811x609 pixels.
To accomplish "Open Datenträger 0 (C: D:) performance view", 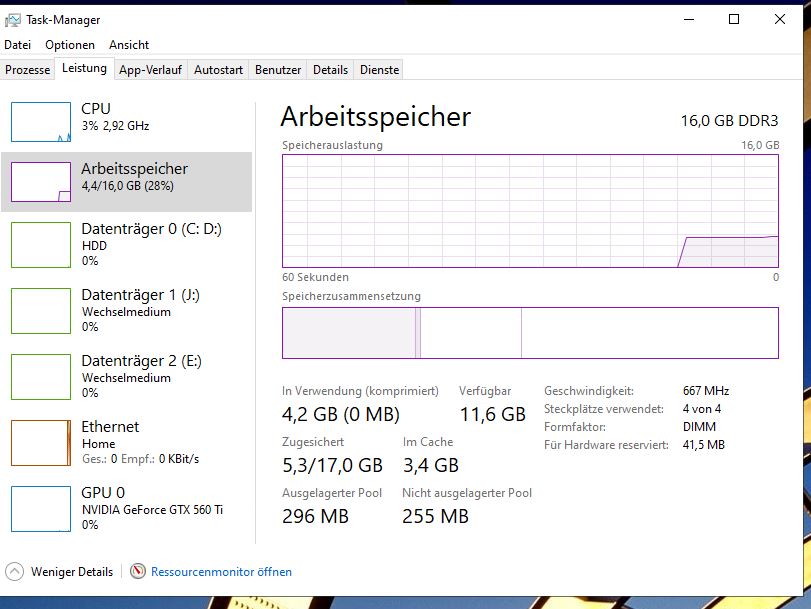I will (x=127, y=244).
